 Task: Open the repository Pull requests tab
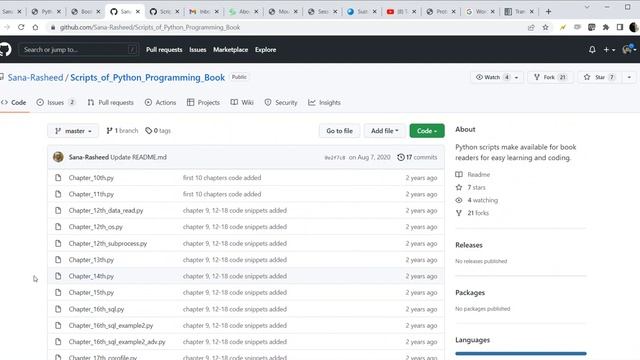pos(111,102)
